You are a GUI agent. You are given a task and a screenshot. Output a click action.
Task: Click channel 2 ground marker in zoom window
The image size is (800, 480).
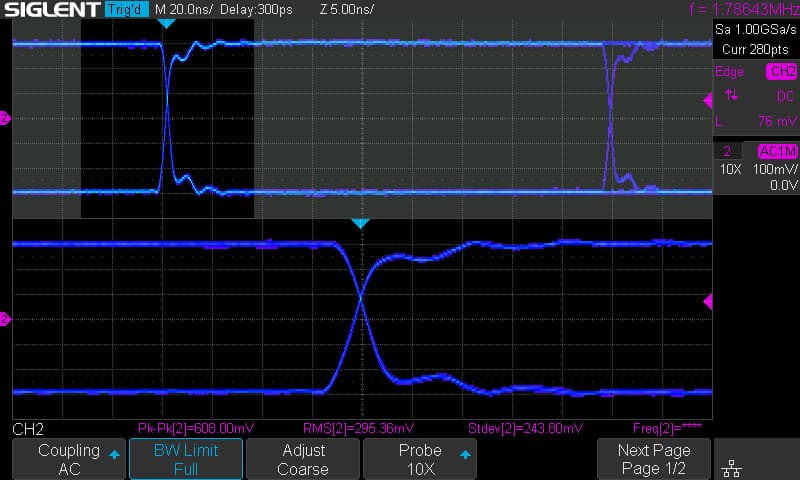[x=5, y=319]
